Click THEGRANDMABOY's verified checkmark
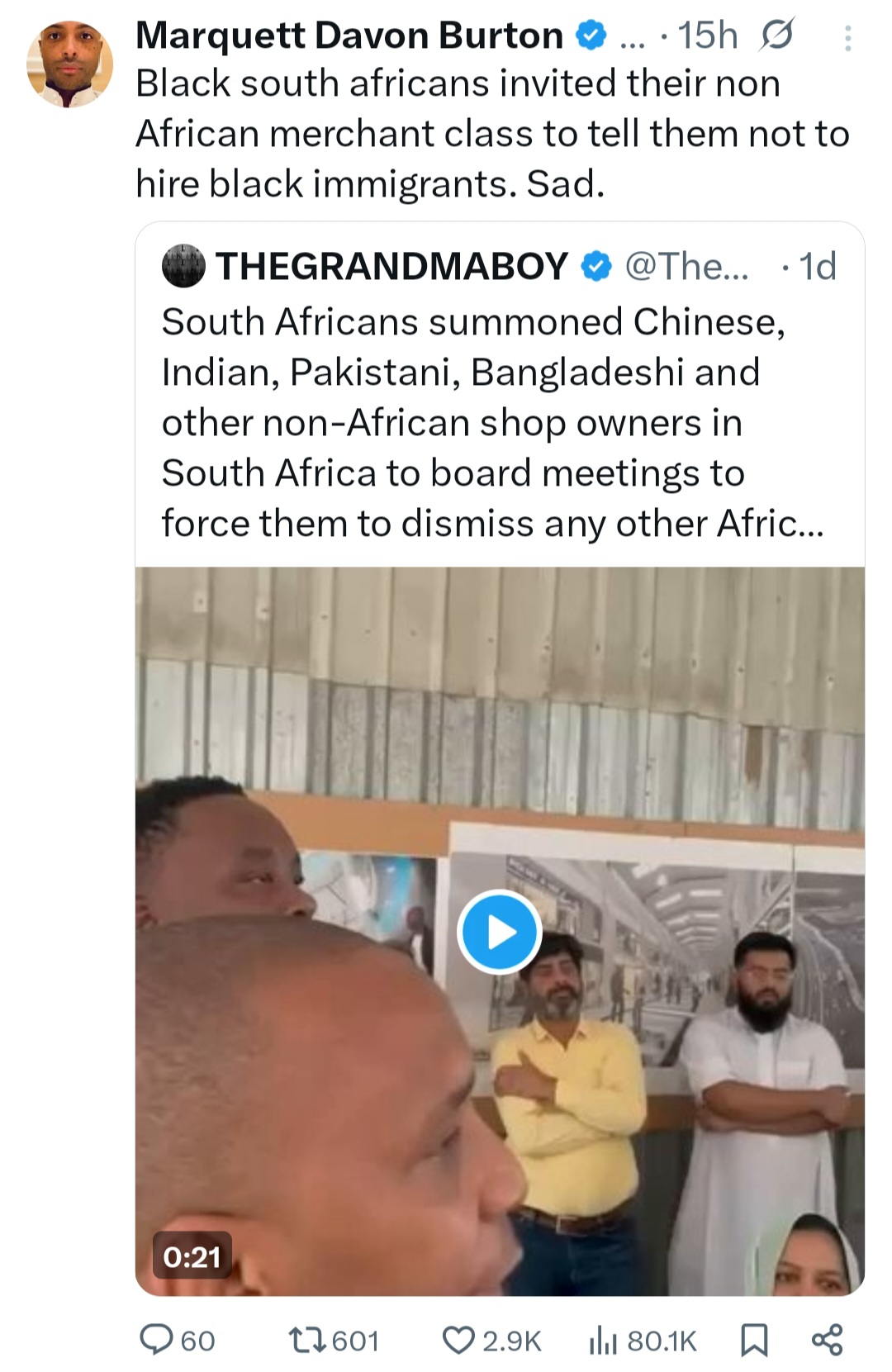 pyautogui.click(x=595, y=266)
